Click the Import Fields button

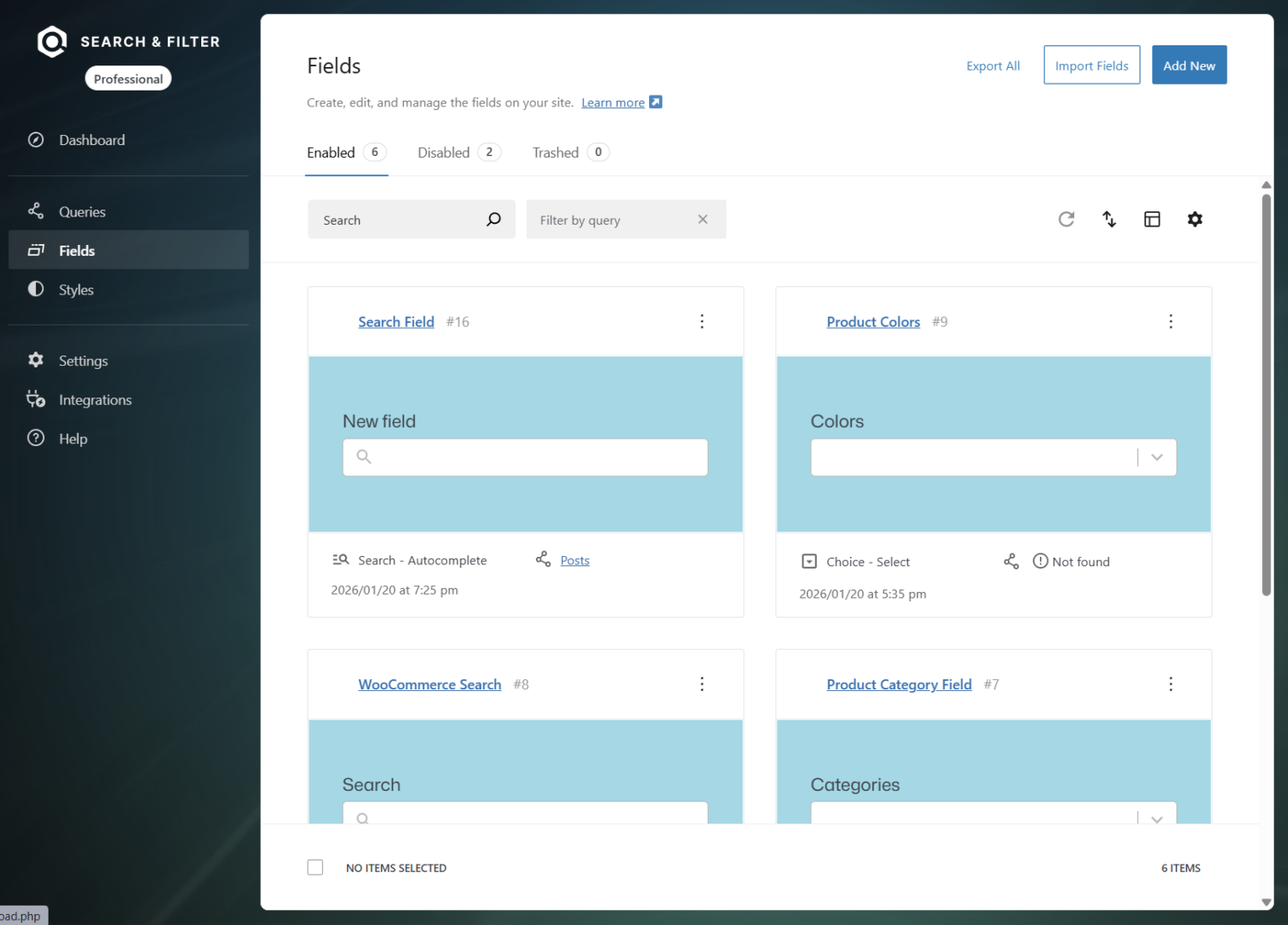pyautogui.click(x=1092, y=65)
